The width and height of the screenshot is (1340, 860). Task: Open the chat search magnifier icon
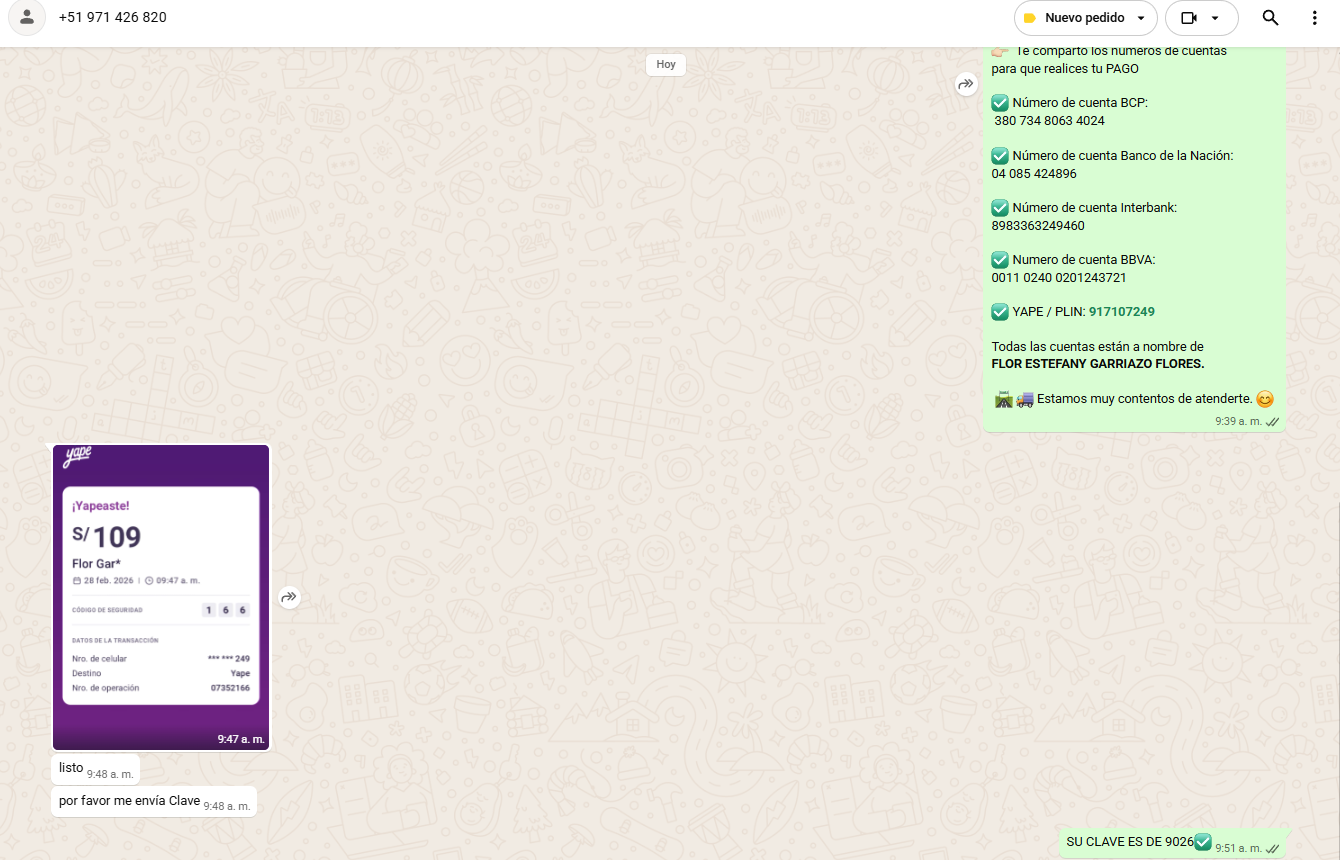pyautogui.click(x=1270, y=18)
